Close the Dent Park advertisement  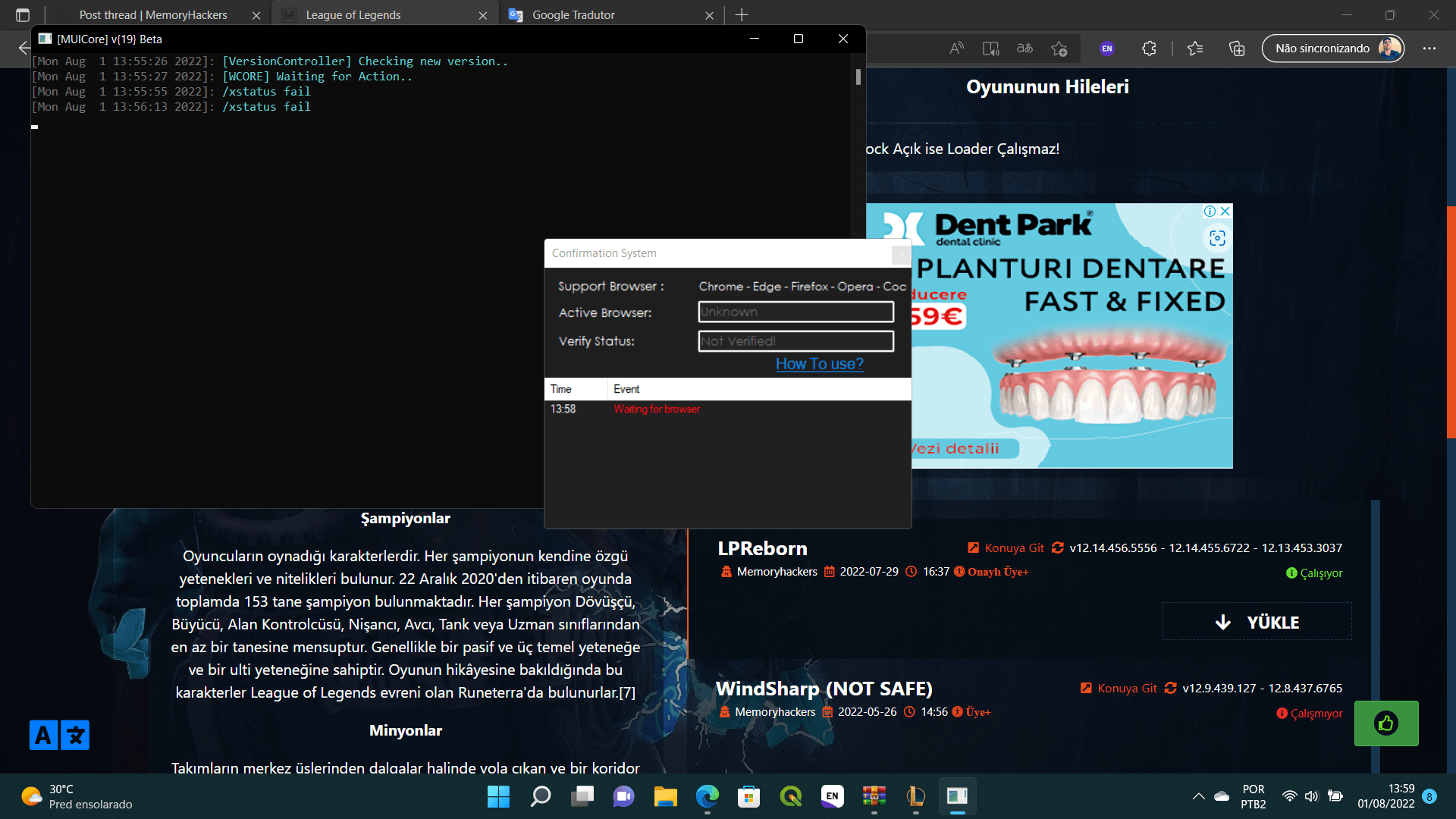coord(1225,212)
